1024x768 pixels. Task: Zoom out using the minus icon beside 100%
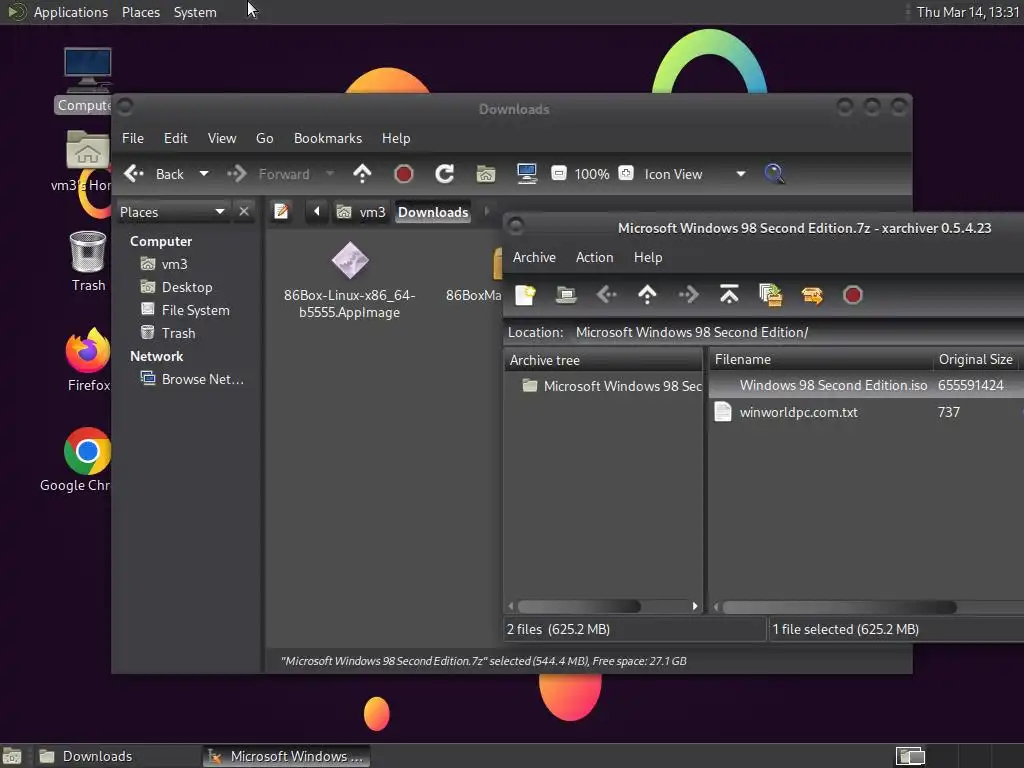558,174
